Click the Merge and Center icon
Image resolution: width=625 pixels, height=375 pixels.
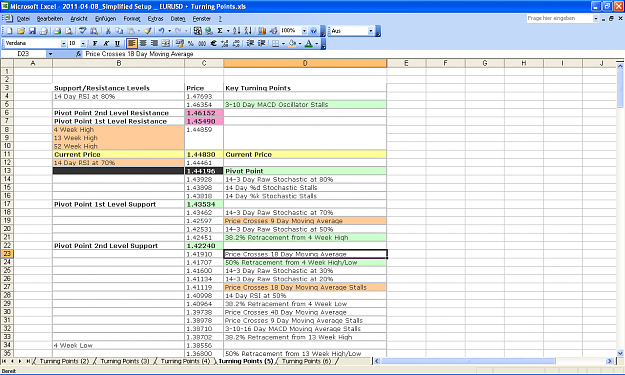point(166,43)
